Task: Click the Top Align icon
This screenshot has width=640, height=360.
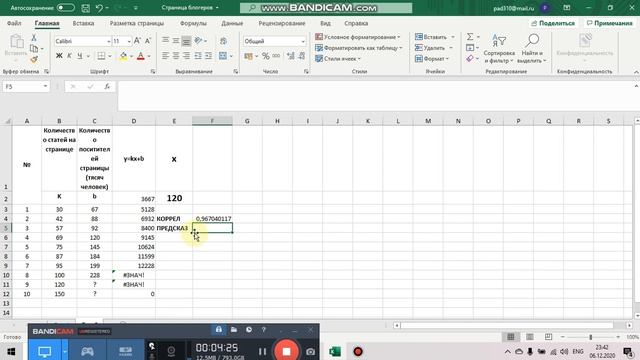Action: [x=165, y=41]
